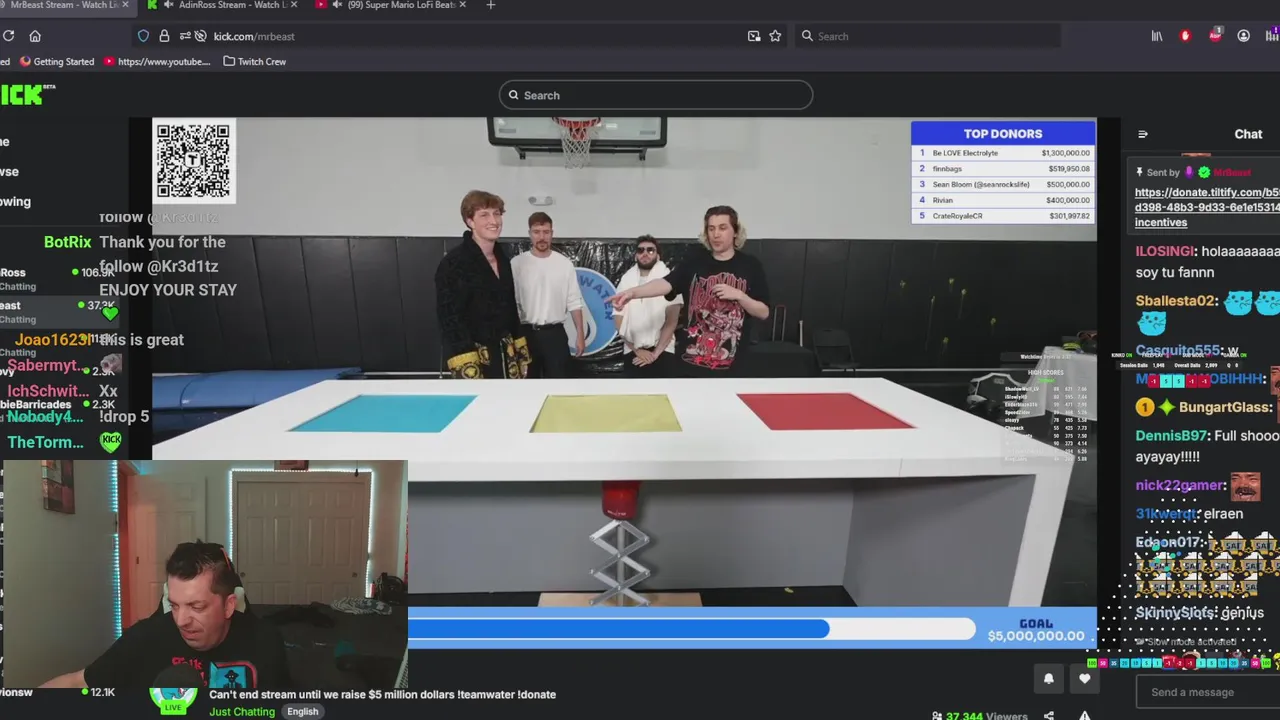This screenshot has height=720, width=1280.
Task: Click ILOSINGI's username in chat
Action: (x=1164, y=252)
